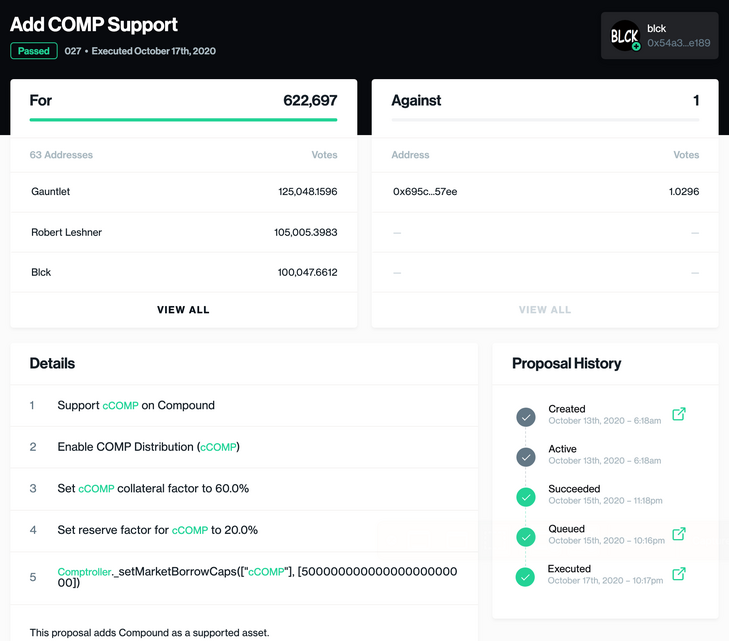This screenshot has width=729, height=641.
Task: Click the Passed status badge
Action: (x=34, y=51)
